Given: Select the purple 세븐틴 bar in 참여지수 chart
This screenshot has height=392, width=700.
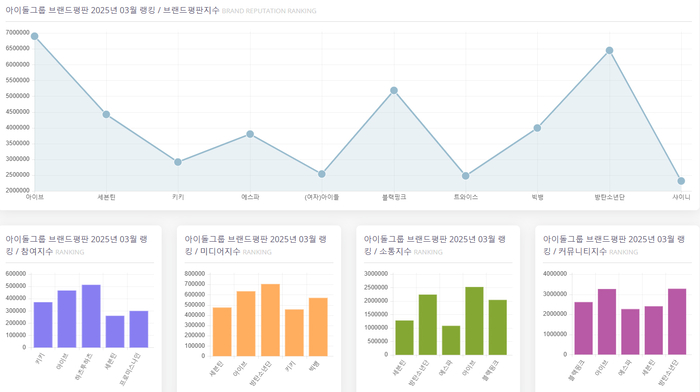Looking at the screenshot, I should [x=115, y=332].
